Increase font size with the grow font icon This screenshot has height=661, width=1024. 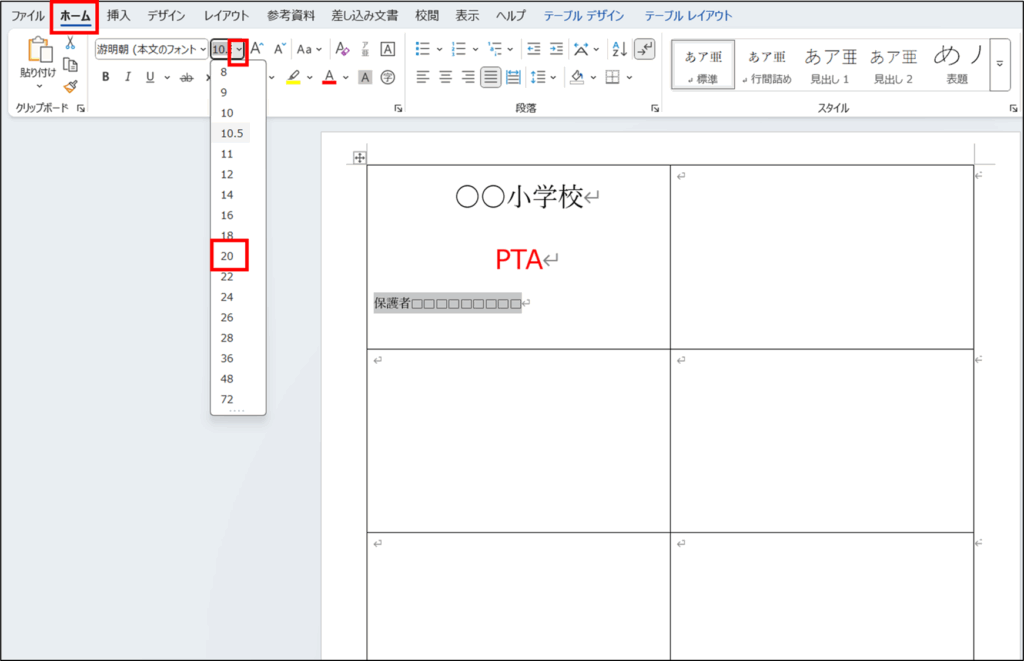[257, 49]
